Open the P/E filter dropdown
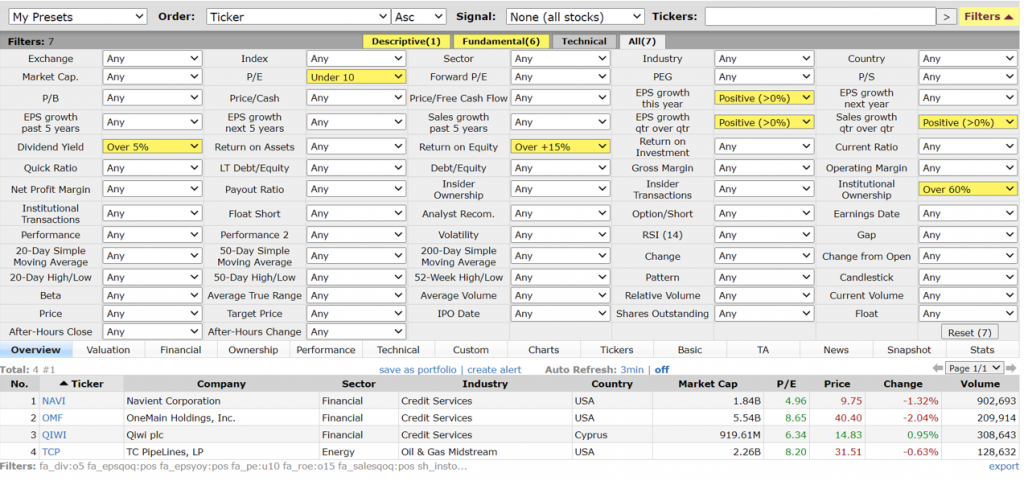Viewport: 1024px width, 481px height. 356,77
